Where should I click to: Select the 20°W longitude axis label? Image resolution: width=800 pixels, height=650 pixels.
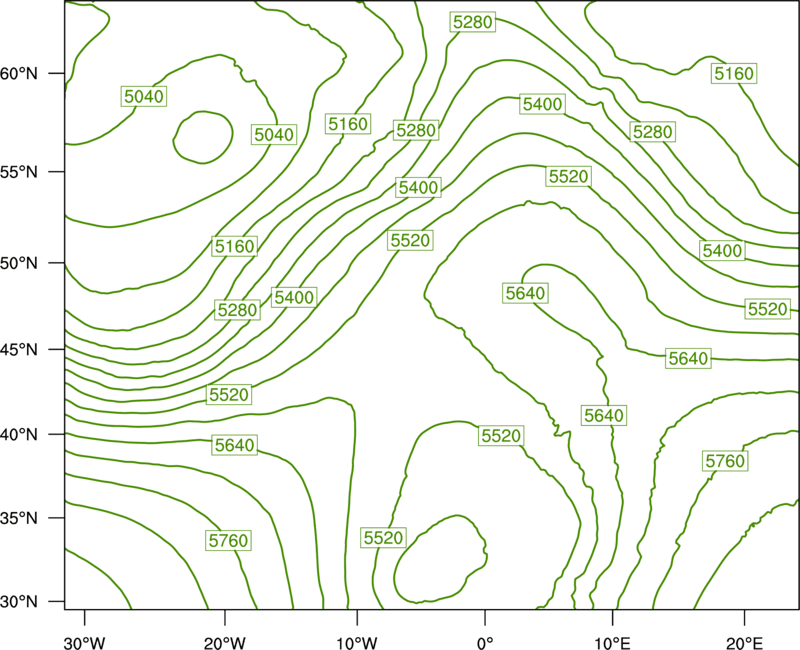coord(225,643)
